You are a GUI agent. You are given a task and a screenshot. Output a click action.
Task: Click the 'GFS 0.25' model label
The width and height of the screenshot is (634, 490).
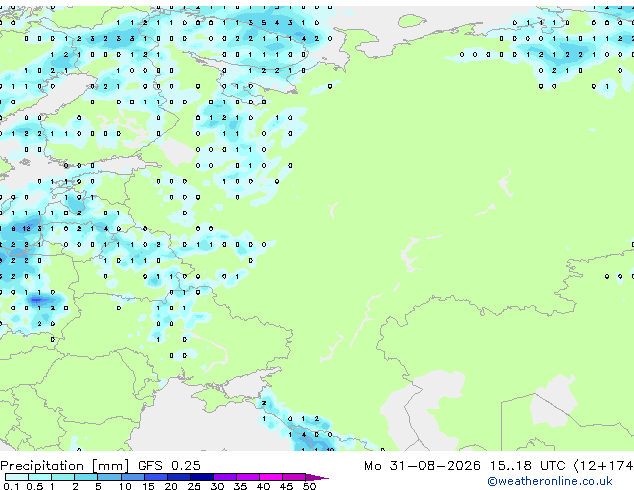pos(169,466)
